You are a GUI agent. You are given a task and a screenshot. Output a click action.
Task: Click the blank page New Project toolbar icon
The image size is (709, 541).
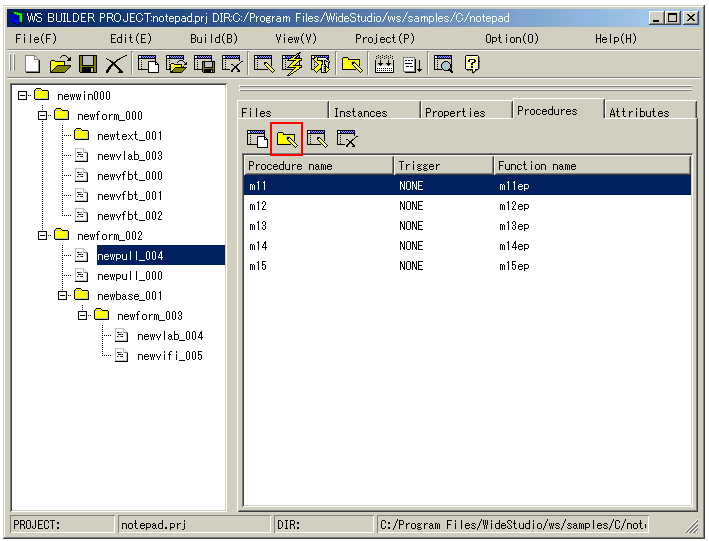pos(32,64)
